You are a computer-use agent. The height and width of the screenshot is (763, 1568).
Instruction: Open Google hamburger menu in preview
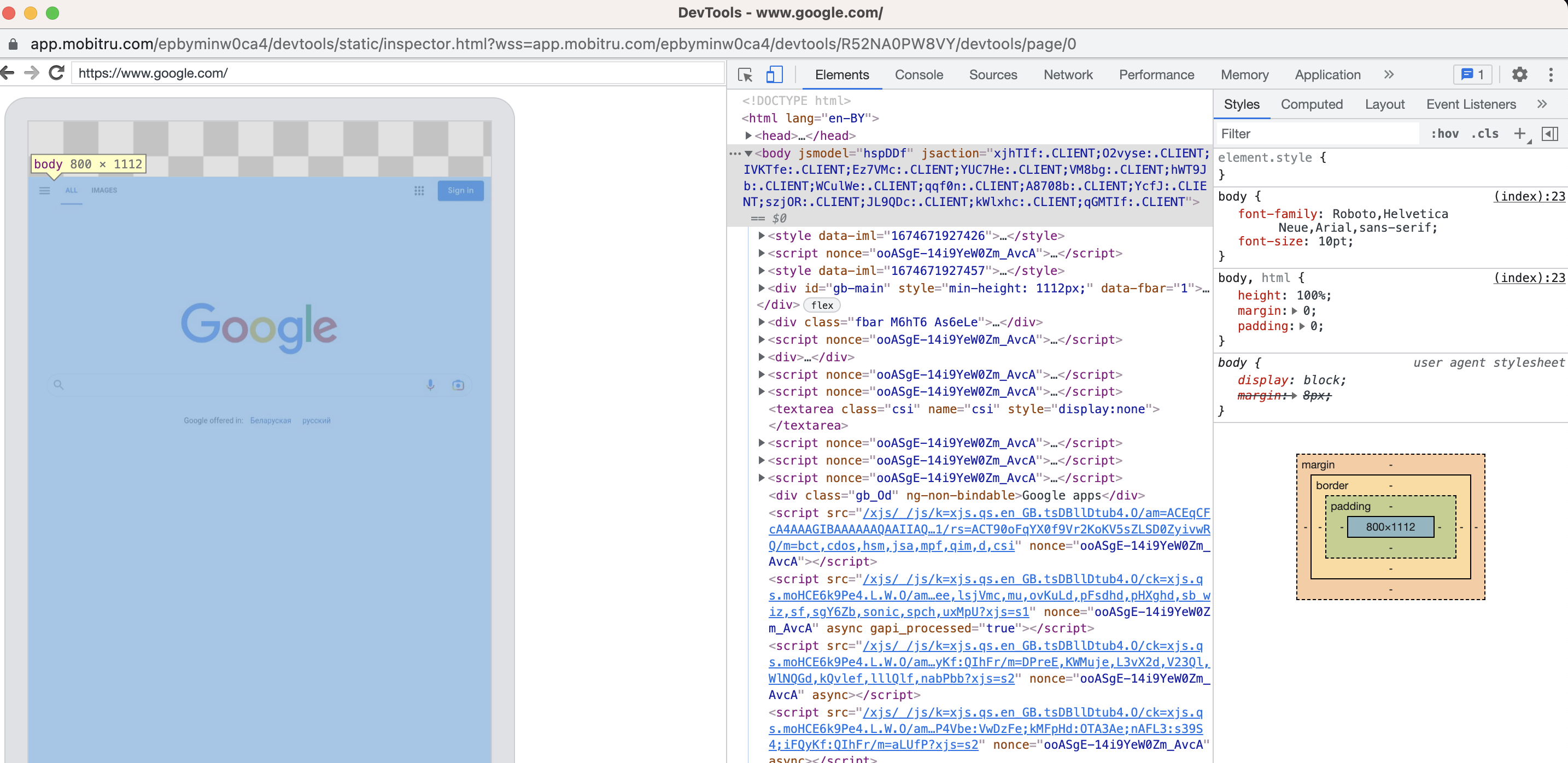pos(44,190)
